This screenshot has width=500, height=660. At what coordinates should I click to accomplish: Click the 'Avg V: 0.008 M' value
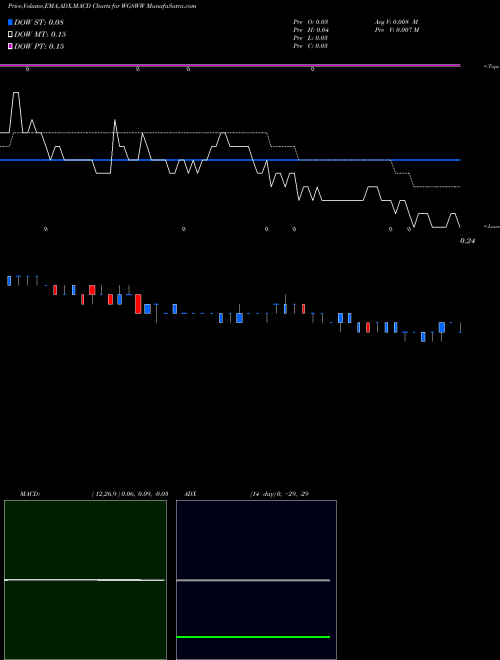pyautogui.click(x=396, y=22)
